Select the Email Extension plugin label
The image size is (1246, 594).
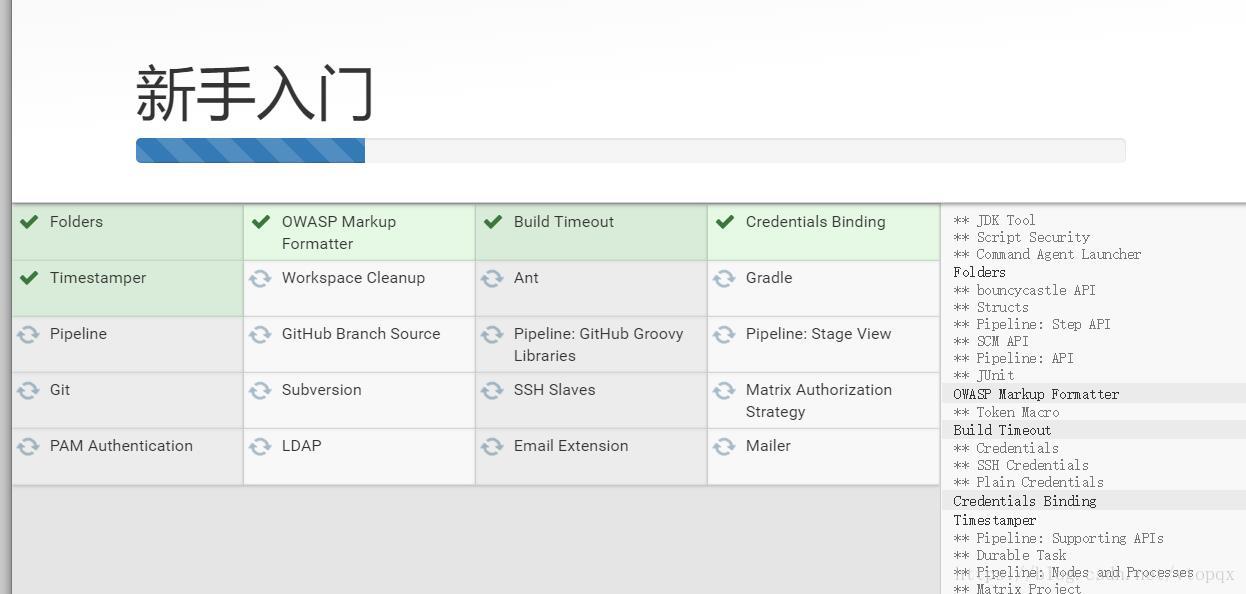(571, 446)
